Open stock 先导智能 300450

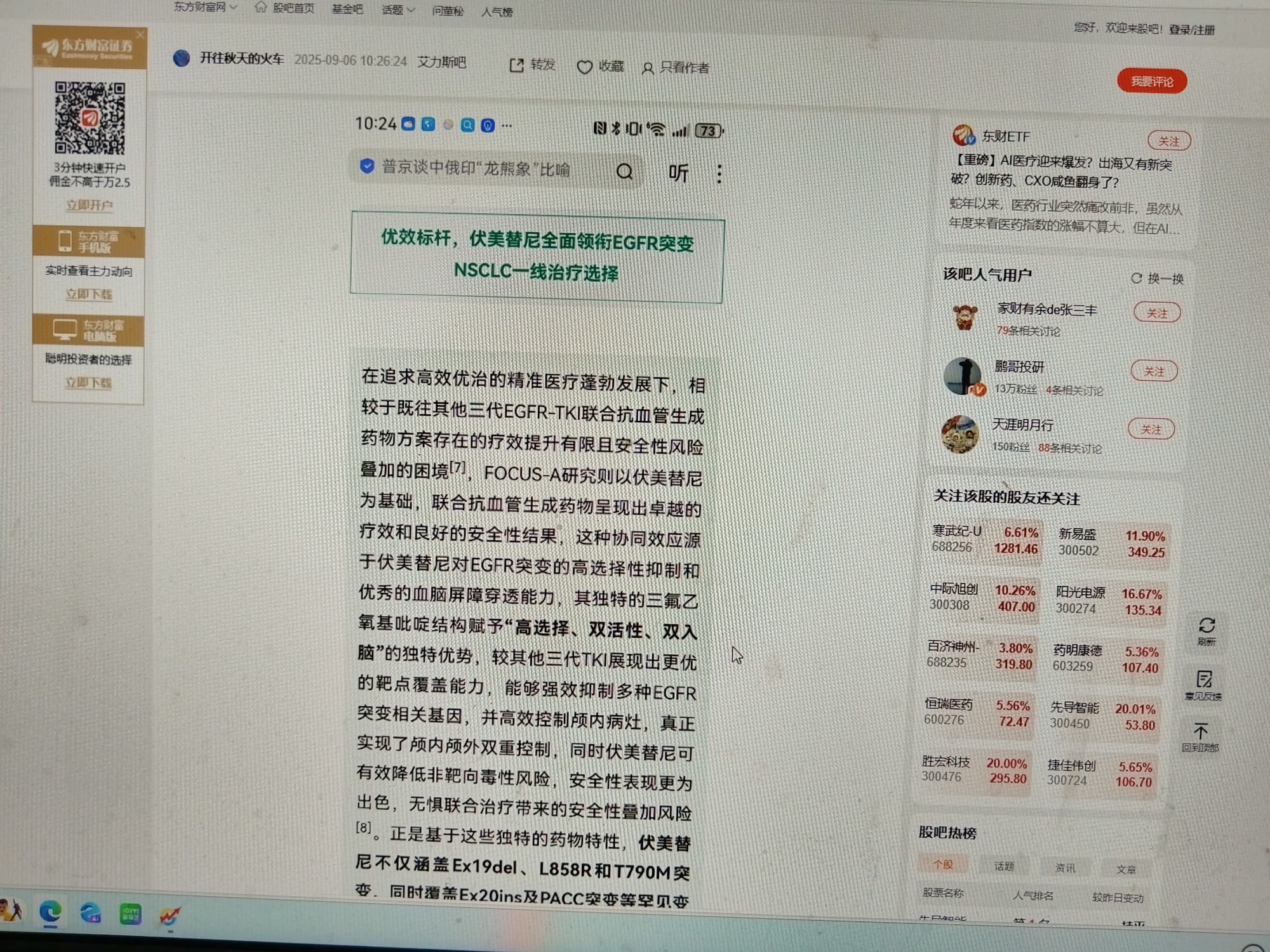coord(1103,716)
